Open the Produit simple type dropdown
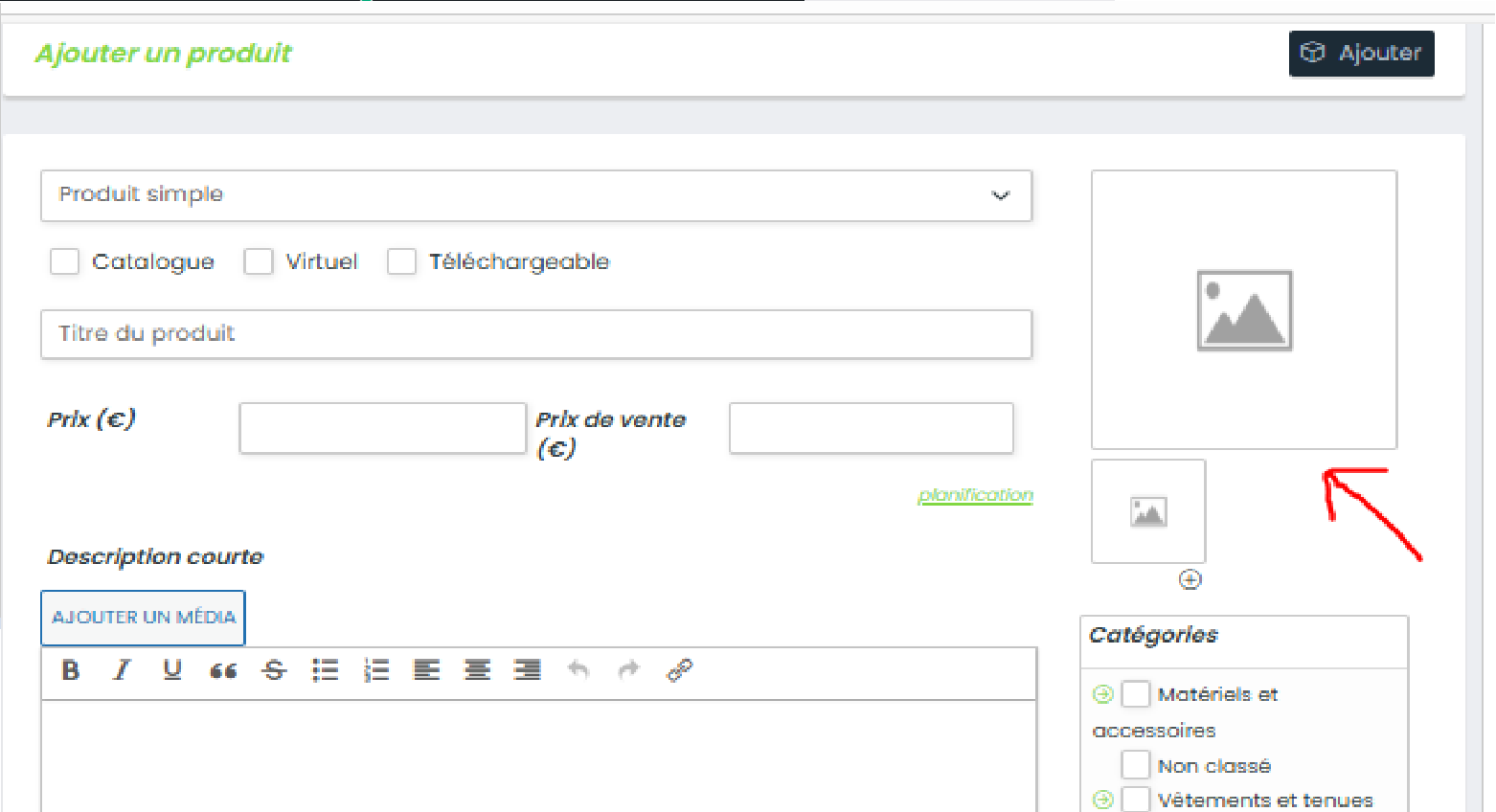Image resolution: width=1496 pixels, height=812 pixels. [536, 195]
